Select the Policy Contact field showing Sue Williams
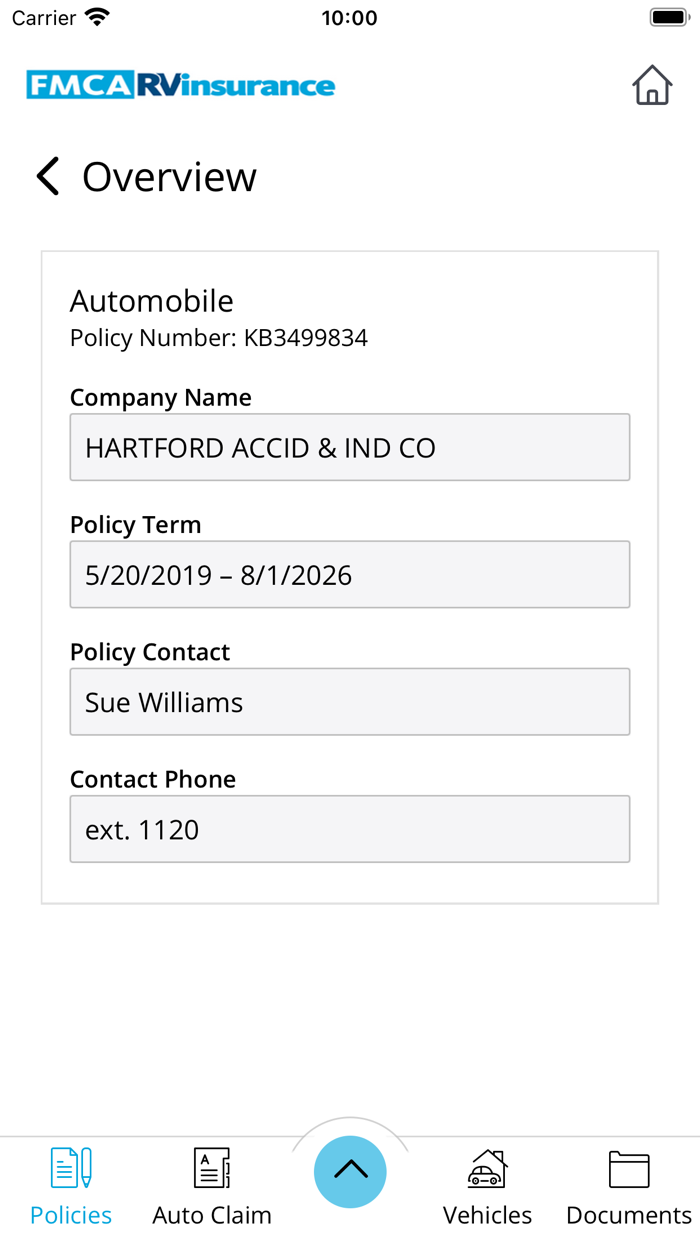 [x=350, y=702]
